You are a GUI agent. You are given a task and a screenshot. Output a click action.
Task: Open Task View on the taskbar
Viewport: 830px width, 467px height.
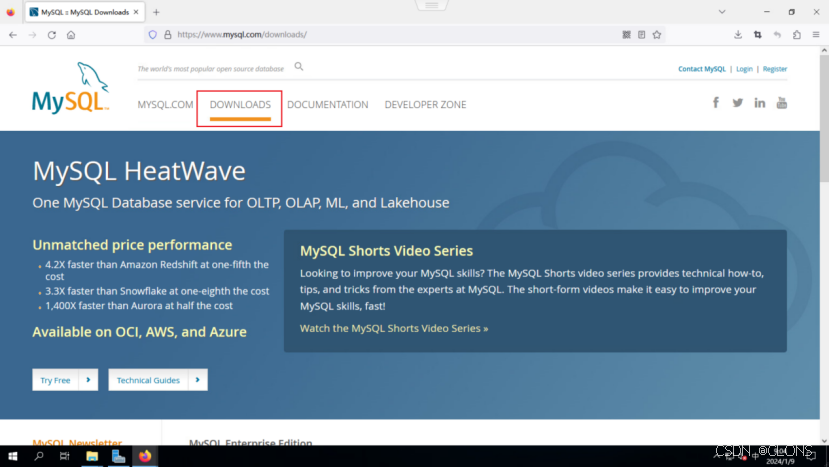(65, 456)
